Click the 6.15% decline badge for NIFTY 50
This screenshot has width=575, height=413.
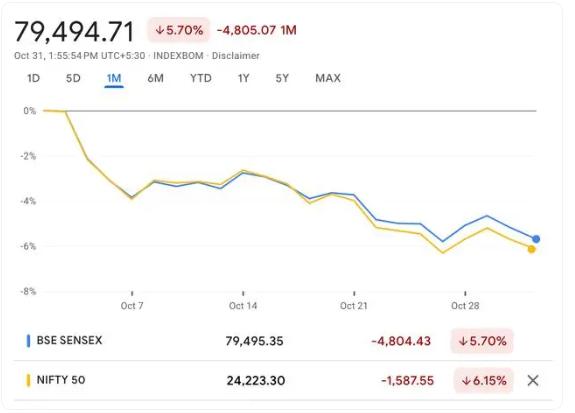coord(484,380)
